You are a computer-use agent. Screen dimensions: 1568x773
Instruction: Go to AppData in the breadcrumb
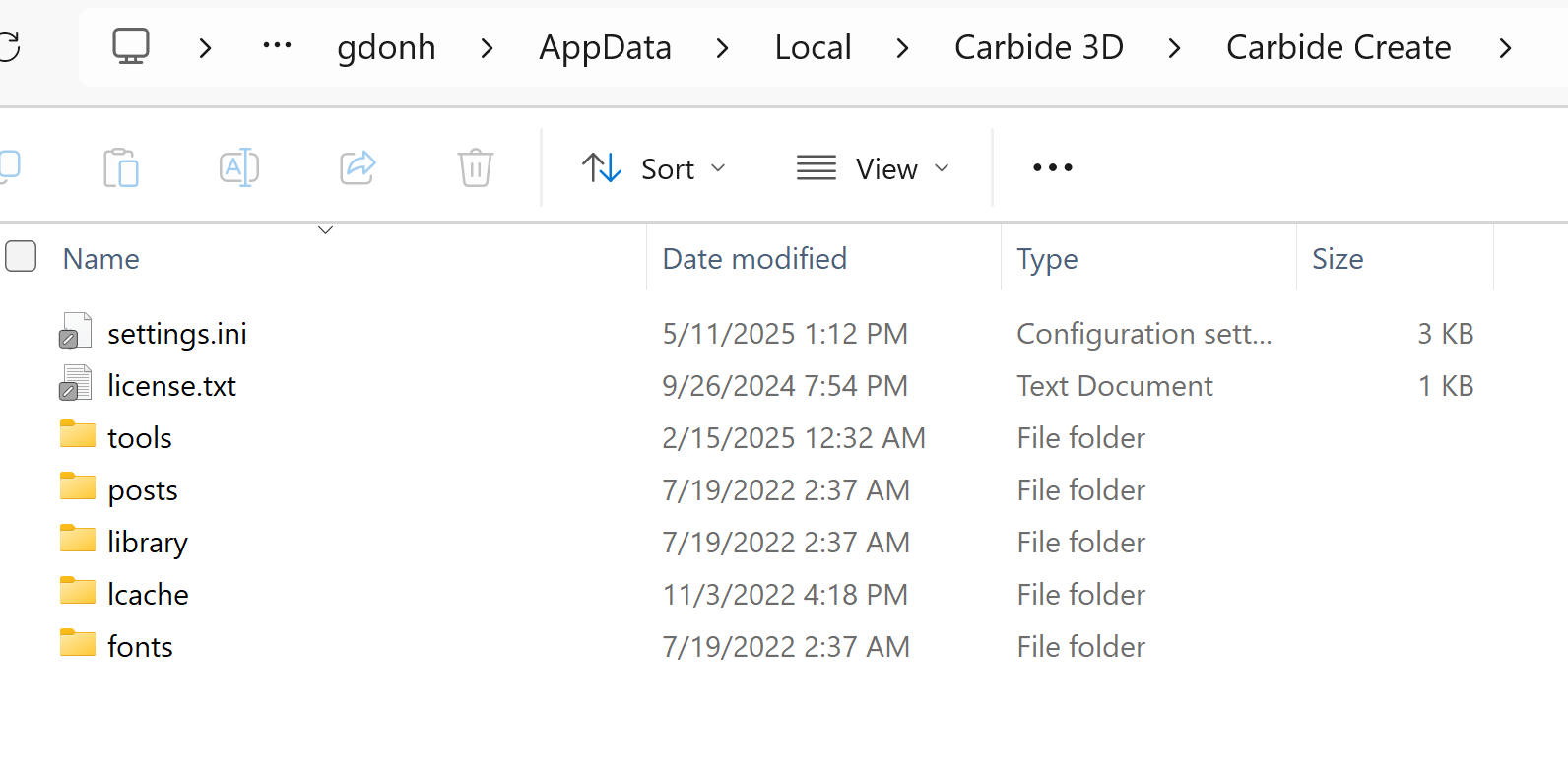[x=605, y=47]
